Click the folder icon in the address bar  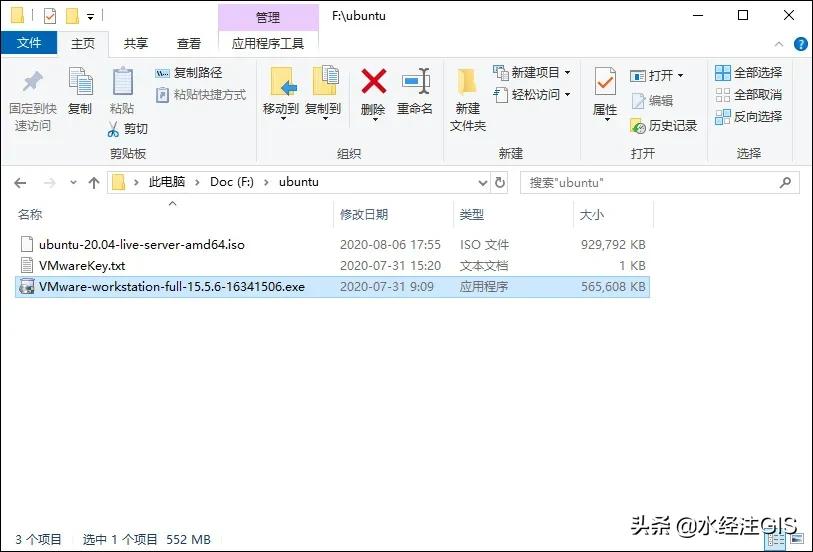[x=119, y=182]
